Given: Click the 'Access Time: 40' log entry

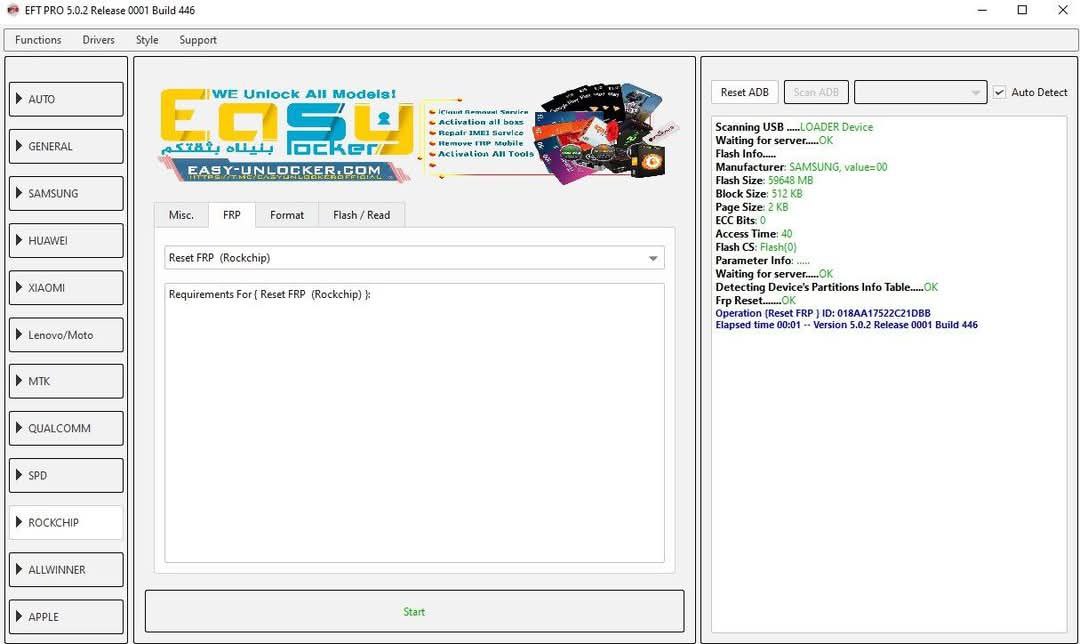Looking at the screenshot, I should coord(754,233).
